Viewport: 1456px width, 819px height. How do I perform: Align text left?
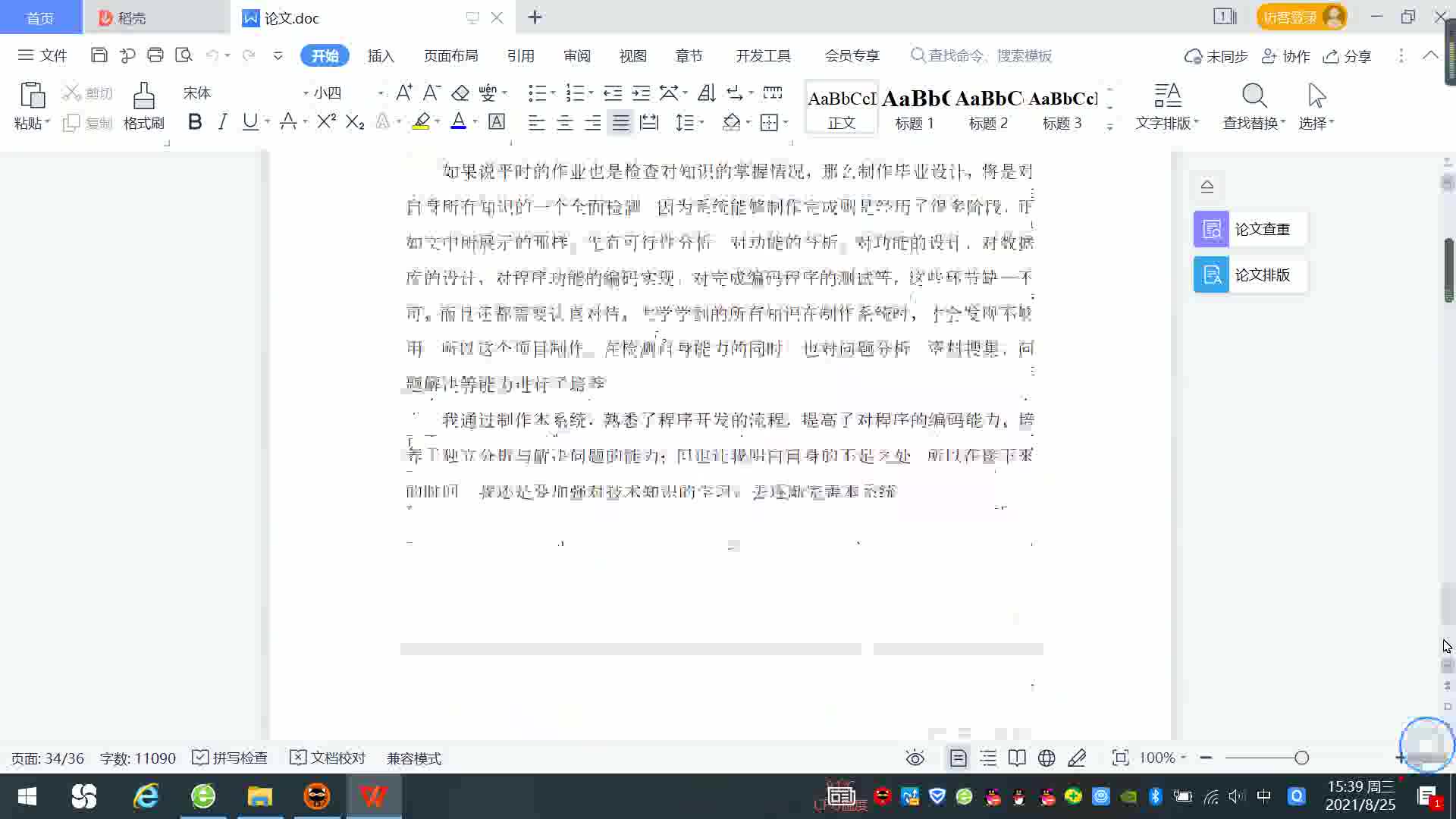click(x=536, y=122)
